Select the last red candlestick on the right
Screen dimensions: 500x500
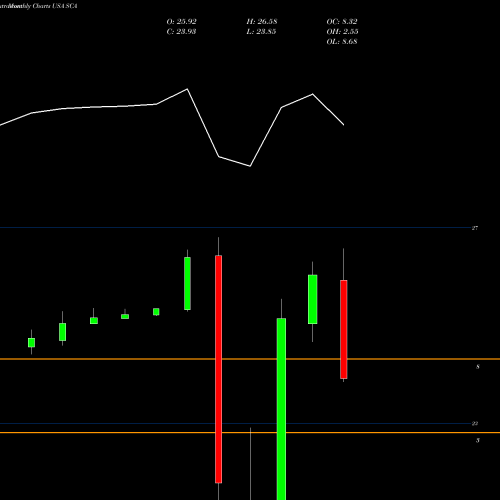click(344, 329)
